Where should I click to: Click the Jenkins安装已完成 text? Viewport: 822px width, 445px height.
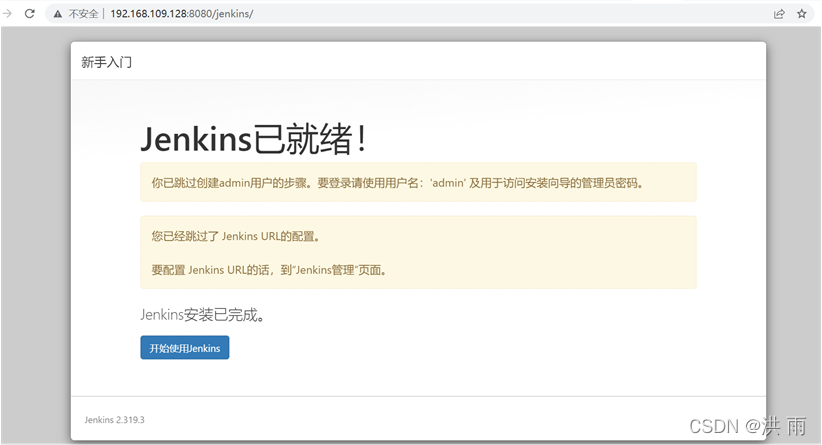click(202, 315)
